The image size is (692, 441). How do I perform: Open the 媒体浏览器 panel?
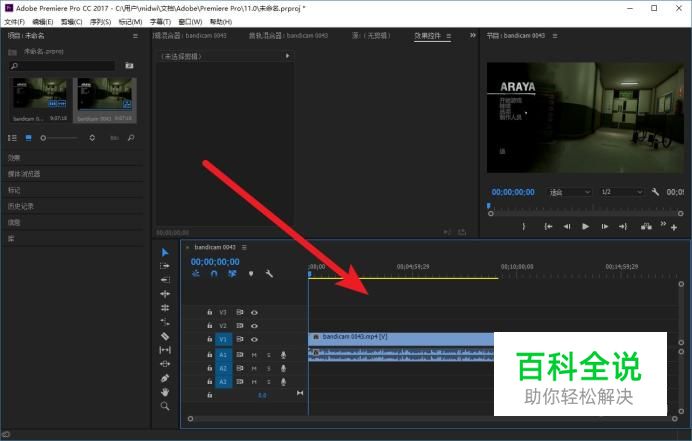24,174
